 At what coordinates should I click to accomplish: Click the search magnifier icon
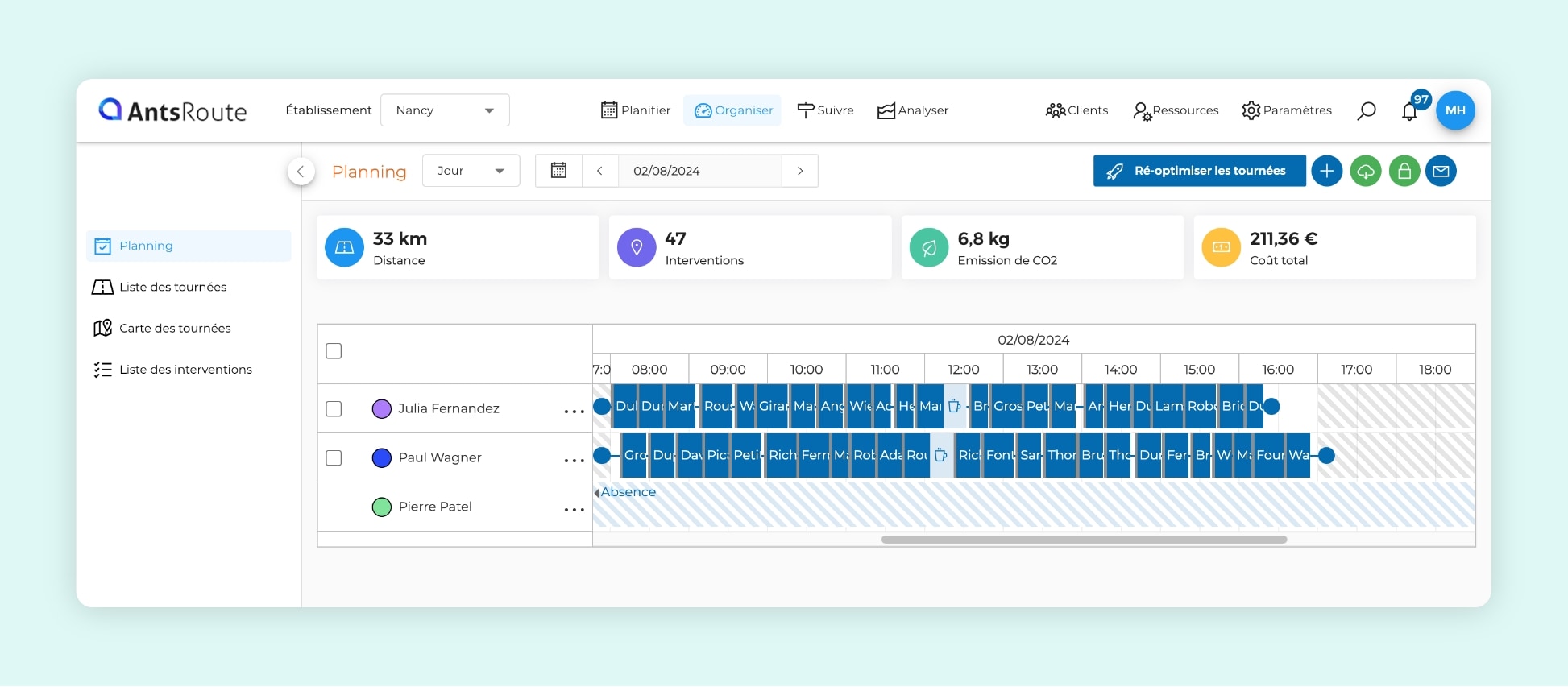[x=1366, y=111]
